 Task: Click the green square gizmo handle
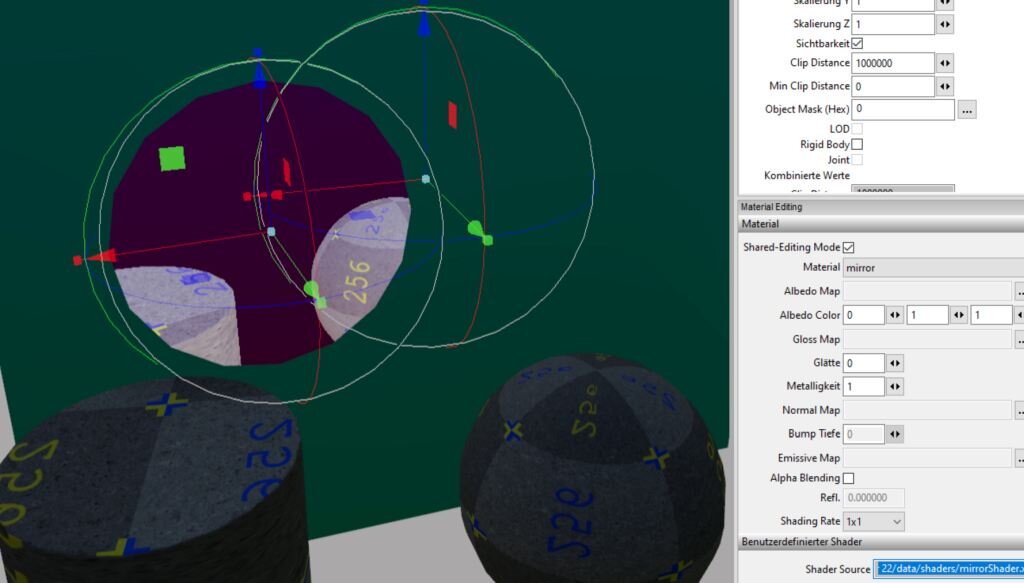[172, 158]
